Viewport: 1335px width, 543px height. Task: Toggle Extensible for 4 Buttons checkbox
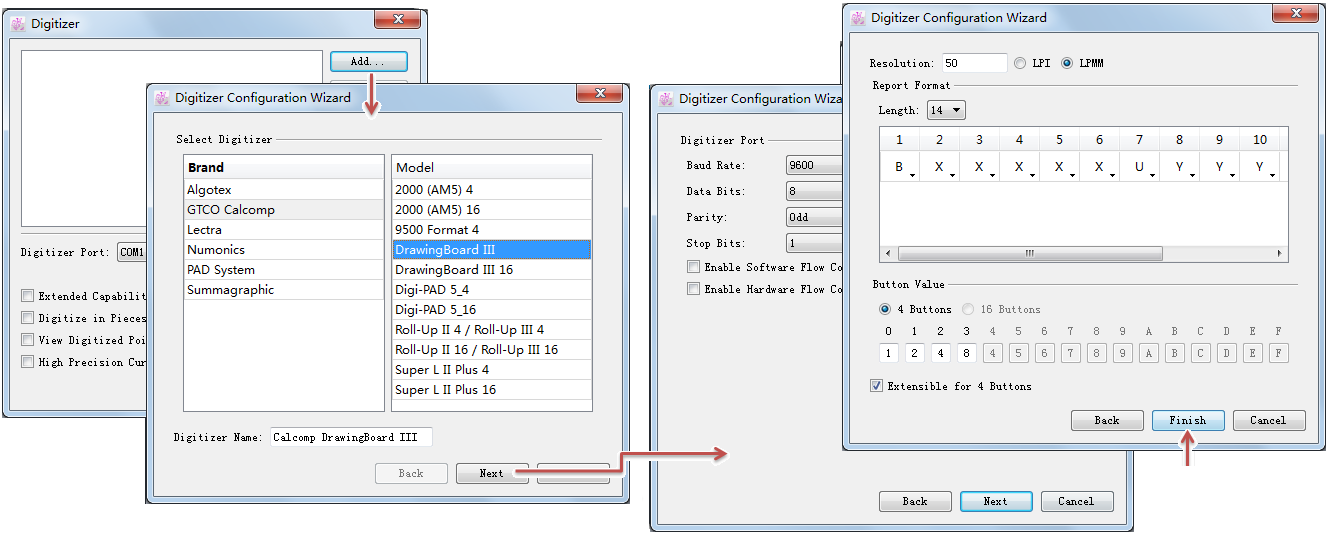[877, 386]
